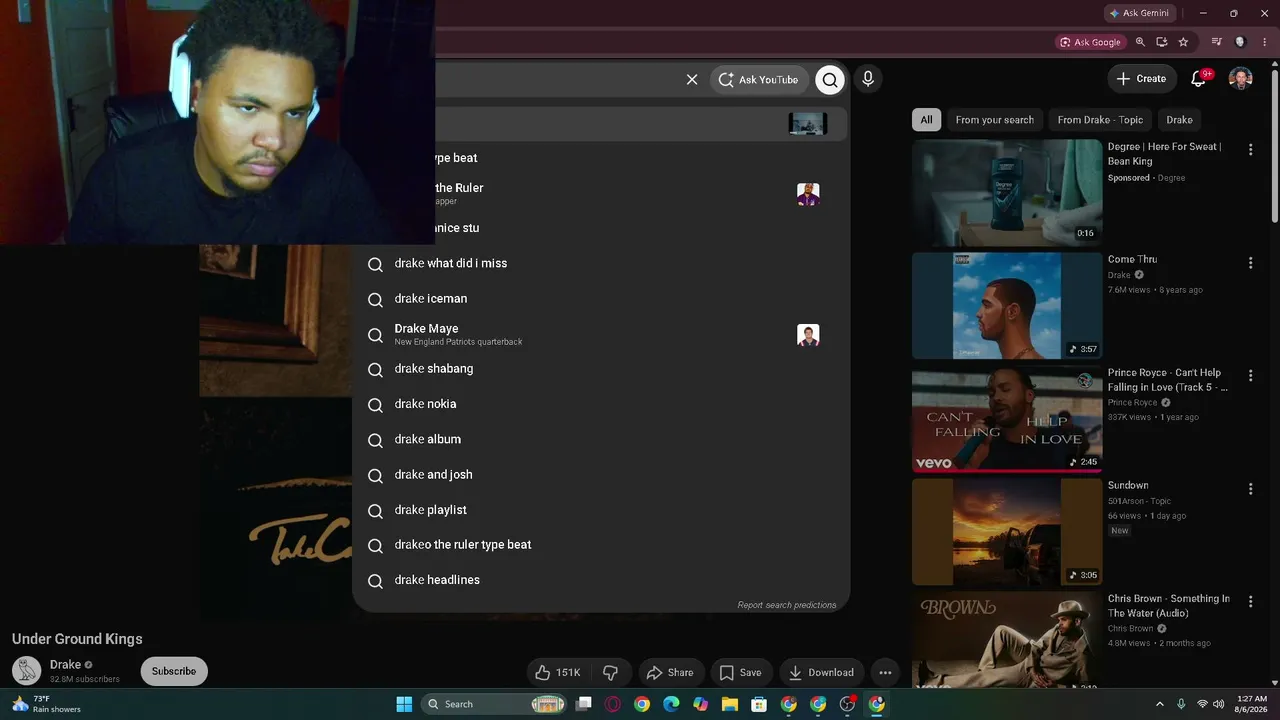Open the browser zoom magnifier icon
The height and width of the screenshot is (720, 1280).
pos(1140,42)
